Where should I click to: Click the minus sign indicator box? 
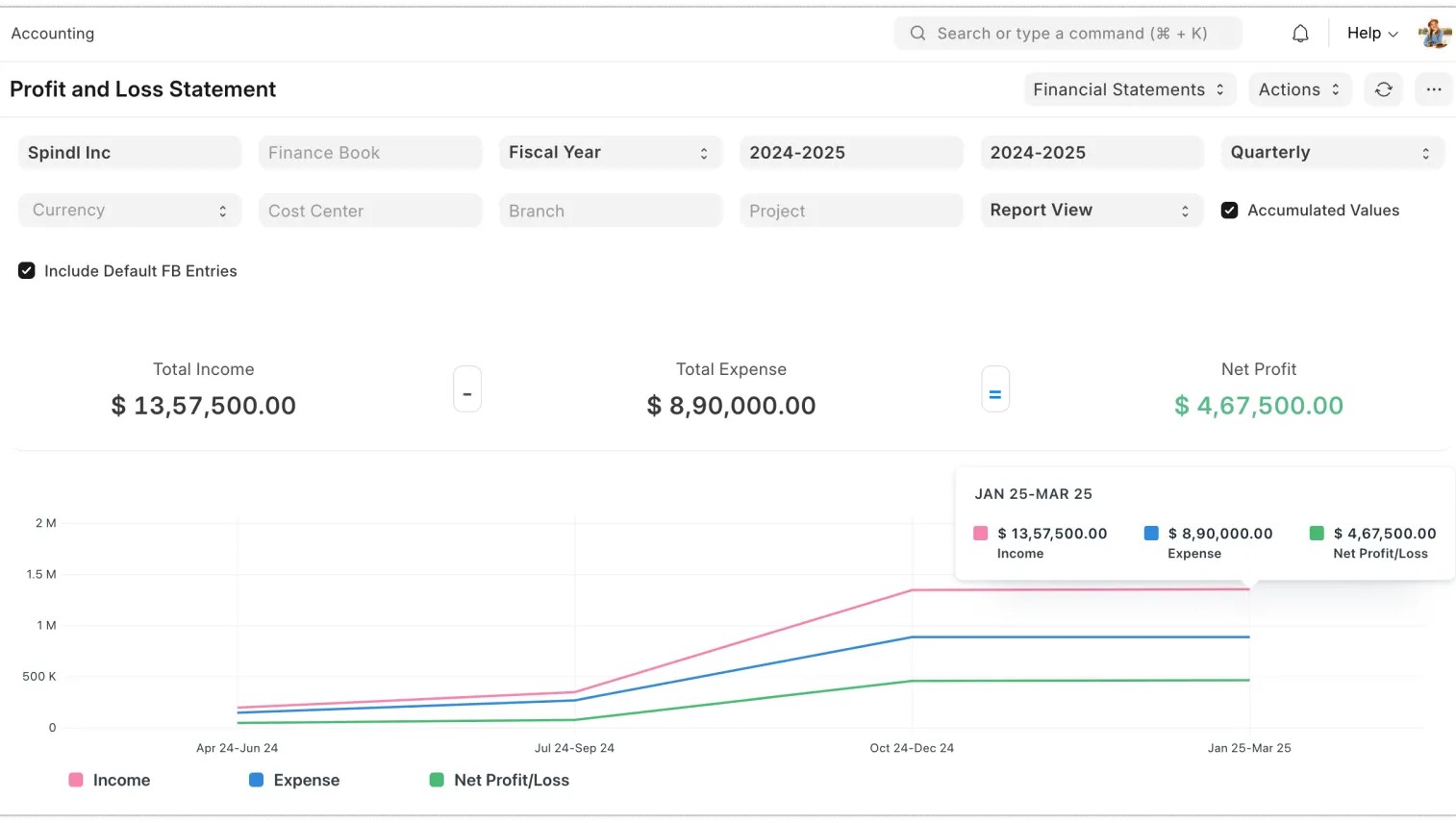tap(467, 389)
